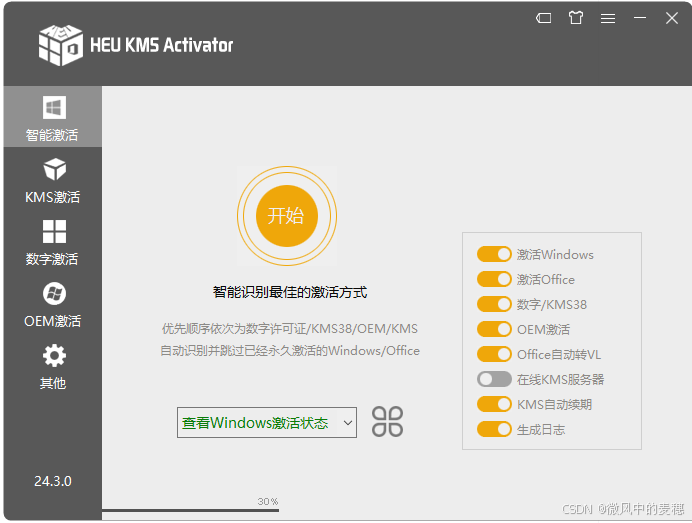The image size is (692, 523).
Task: Click the dropdown arrow of 查看Windows激活状态
Action: [348, 423]
